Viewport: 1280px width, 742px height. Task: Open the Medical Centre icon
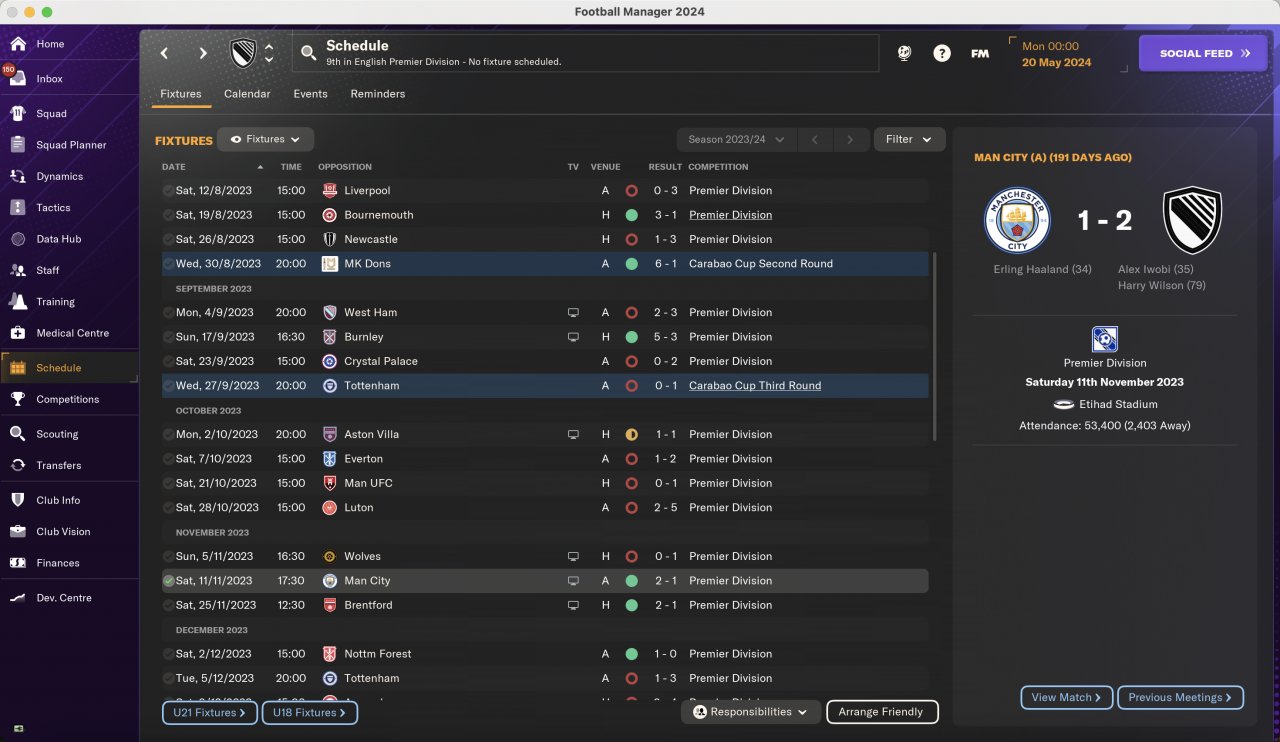pos(18,333)
